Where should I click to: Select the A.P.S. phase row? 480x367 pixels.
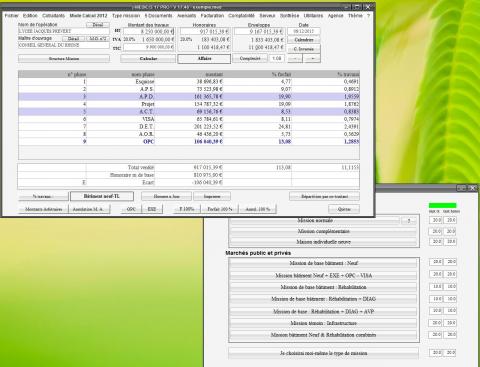(189, 89)
